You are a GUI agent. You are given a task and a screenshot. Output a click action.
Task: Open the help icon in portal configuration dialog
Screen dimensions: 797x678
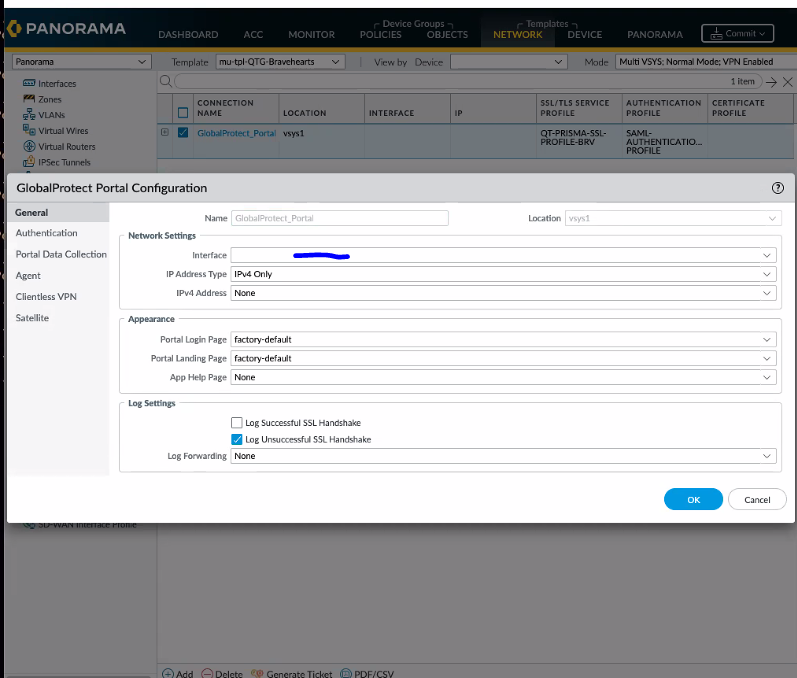(777, 188)
